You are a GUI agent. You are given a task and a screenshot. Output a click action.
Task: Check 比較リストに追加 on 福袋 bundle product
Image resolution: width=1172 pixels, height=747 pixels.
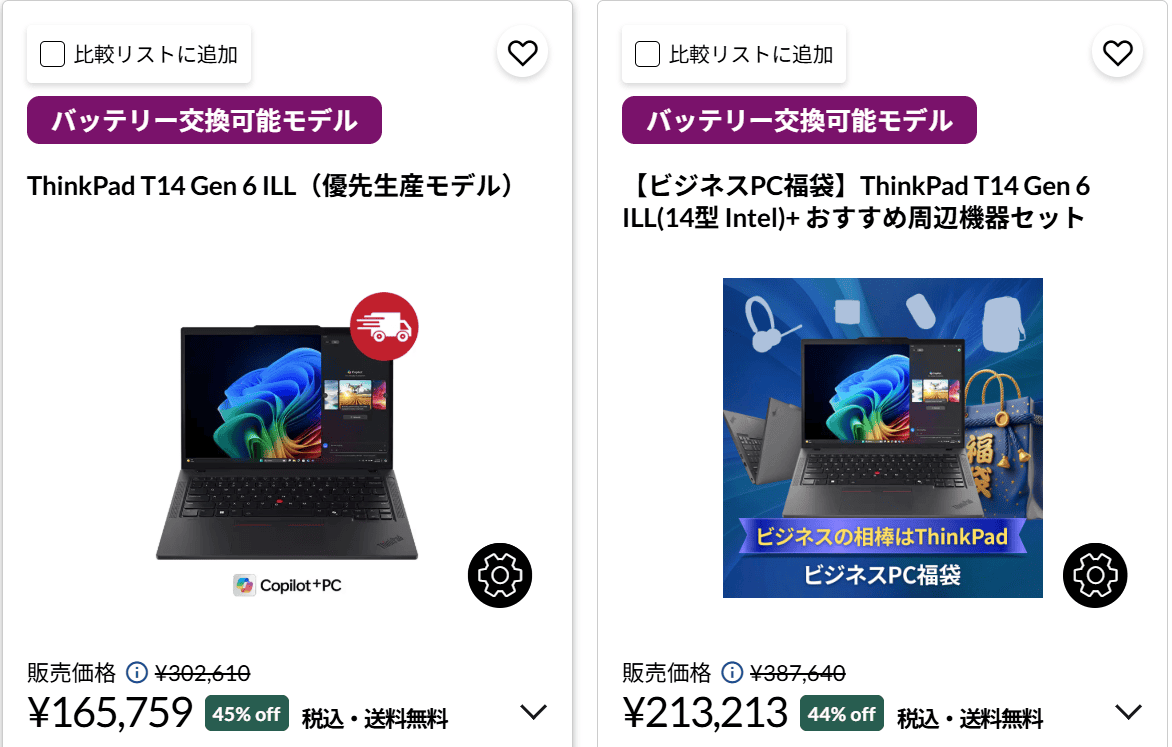pos(647,54)
